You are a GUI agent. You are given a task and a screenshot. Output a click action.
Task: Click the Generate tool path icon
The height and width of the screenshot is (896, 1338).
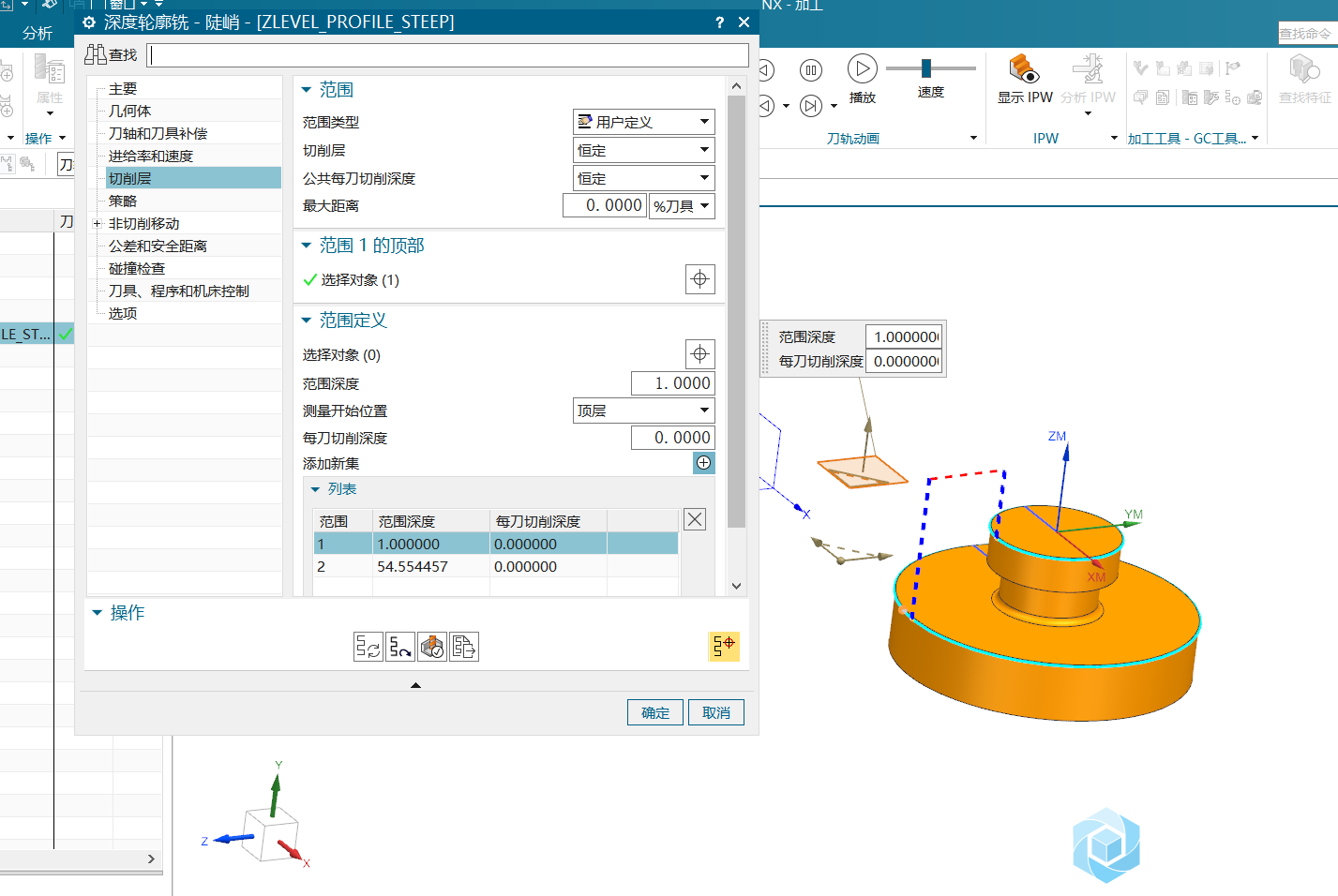pos(368,647)
